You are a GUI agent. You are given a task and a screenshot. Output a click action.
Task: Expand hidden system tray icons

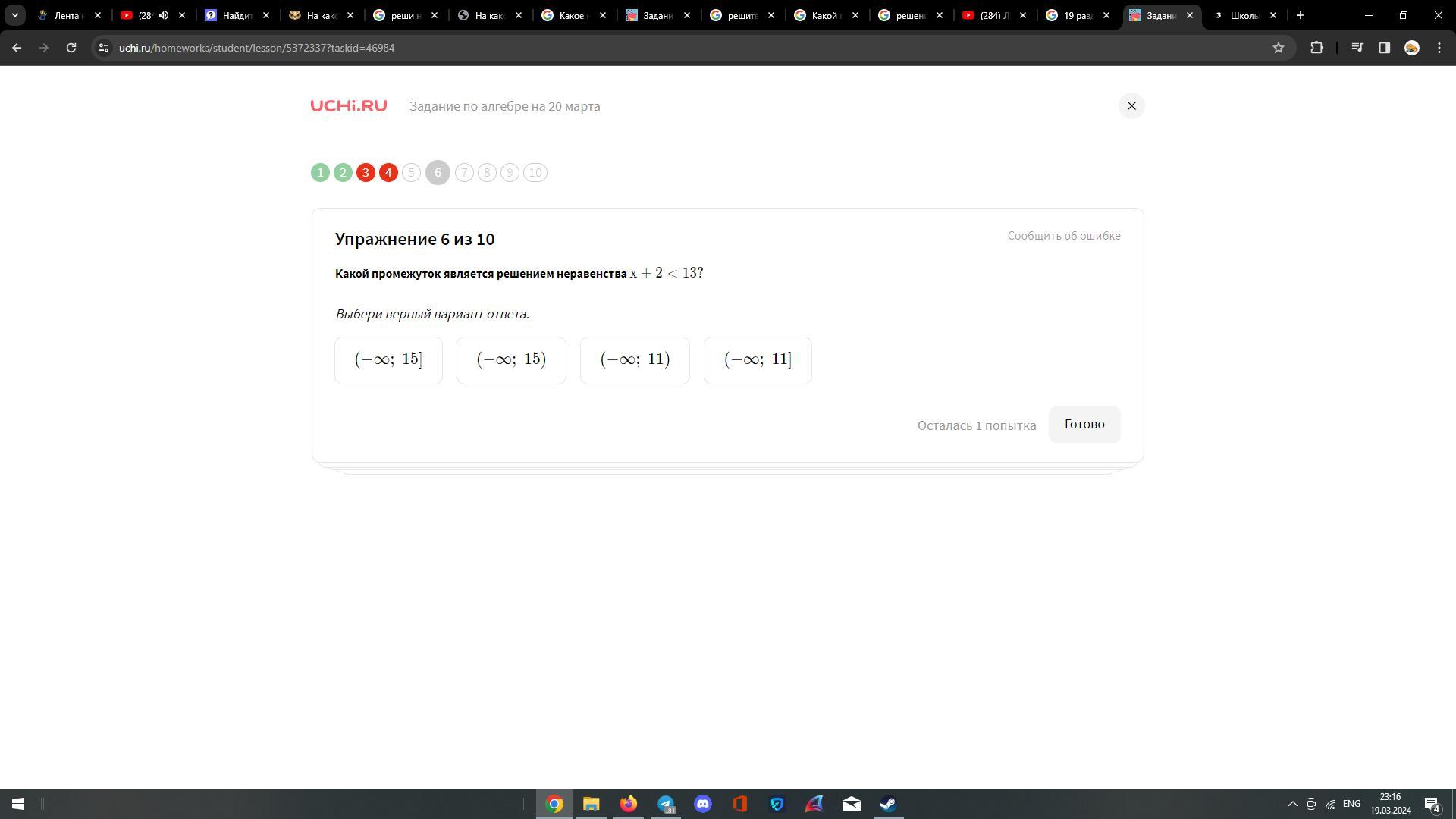[x=1293, y=804]
